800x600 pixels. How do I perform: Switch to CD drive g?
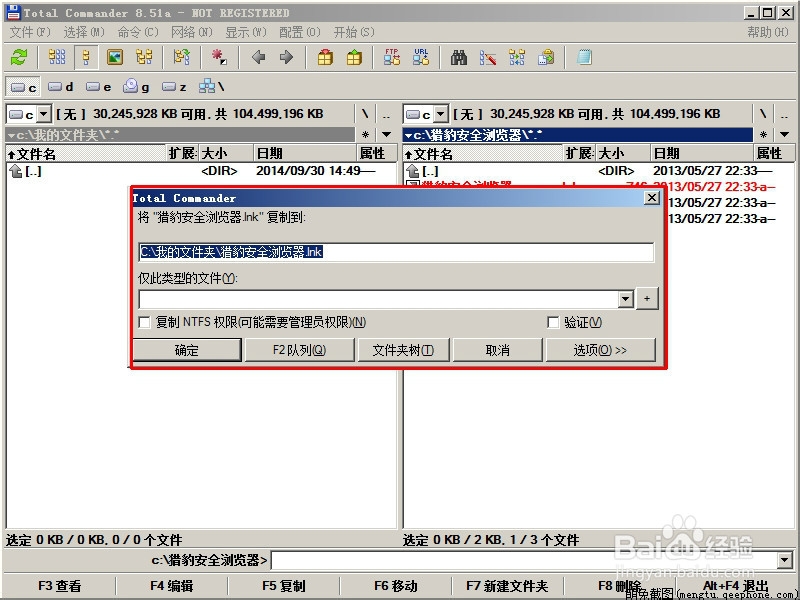pyautogui.click(x=136, y=87)
